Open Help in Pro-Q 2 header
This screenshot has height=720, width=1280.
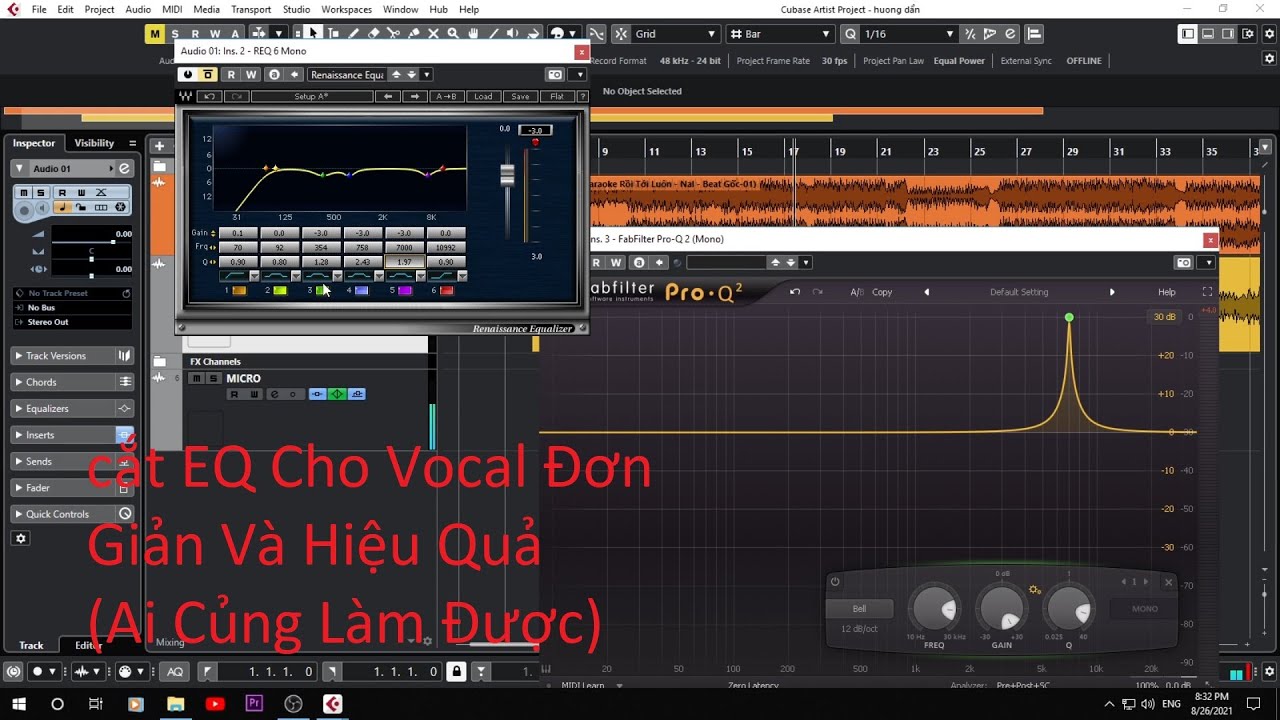pyautogui.click(x=1167, y=292)
